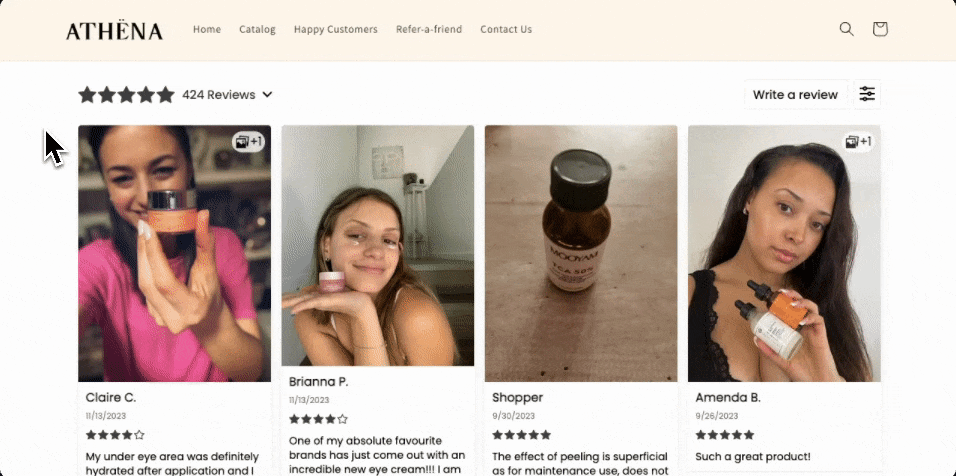View Shopper's brown bottle photo
The height and width of the screenshot is (476, 956).
point(581,253)
